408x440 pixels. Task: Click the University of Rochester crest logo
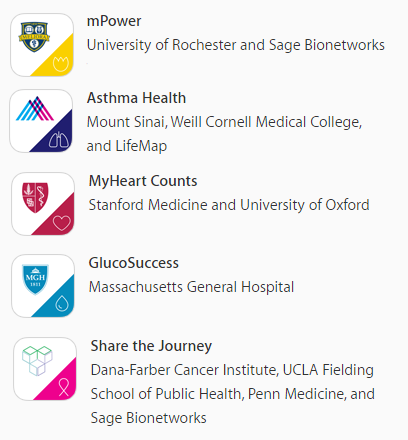pos(34,37)
